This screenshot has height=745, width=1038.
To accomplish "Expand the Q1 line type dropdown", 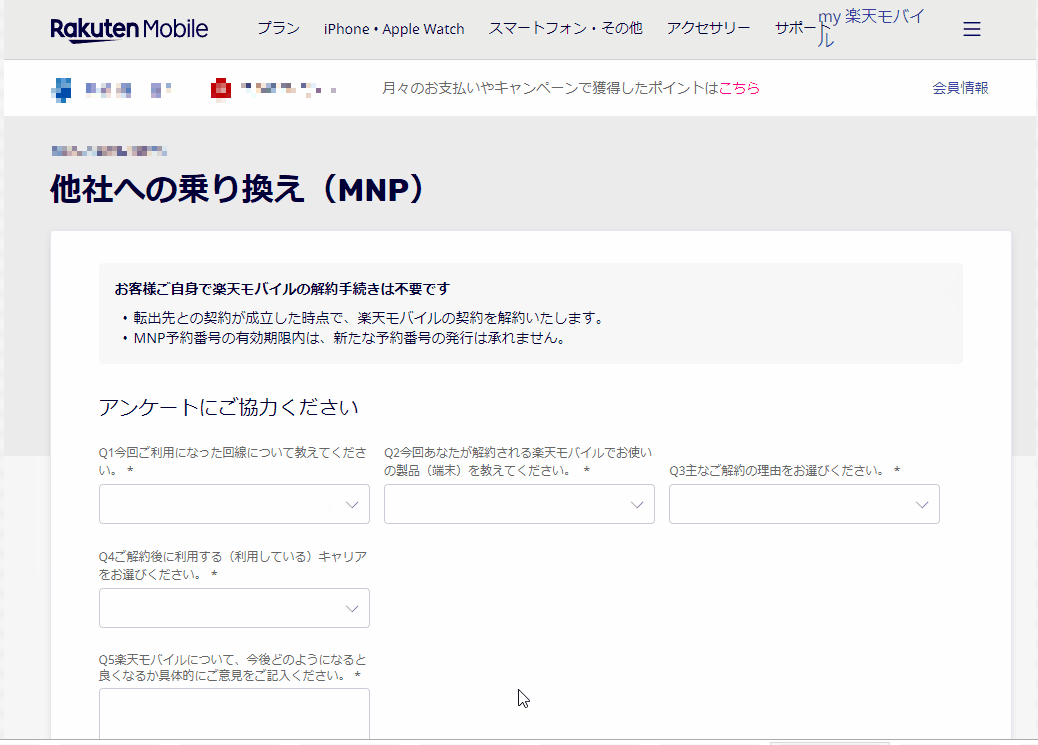I will click(x=234, y=504).
